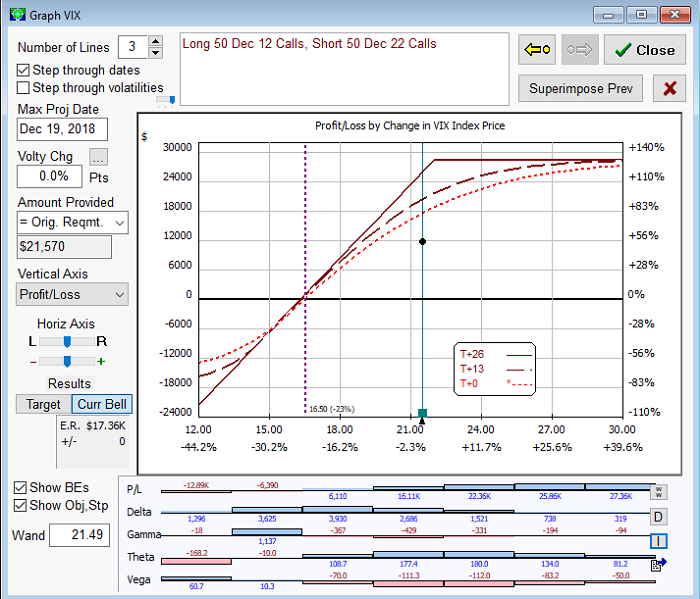
Task: Click the WW button beside P/L row
Action: pos(658,491)
